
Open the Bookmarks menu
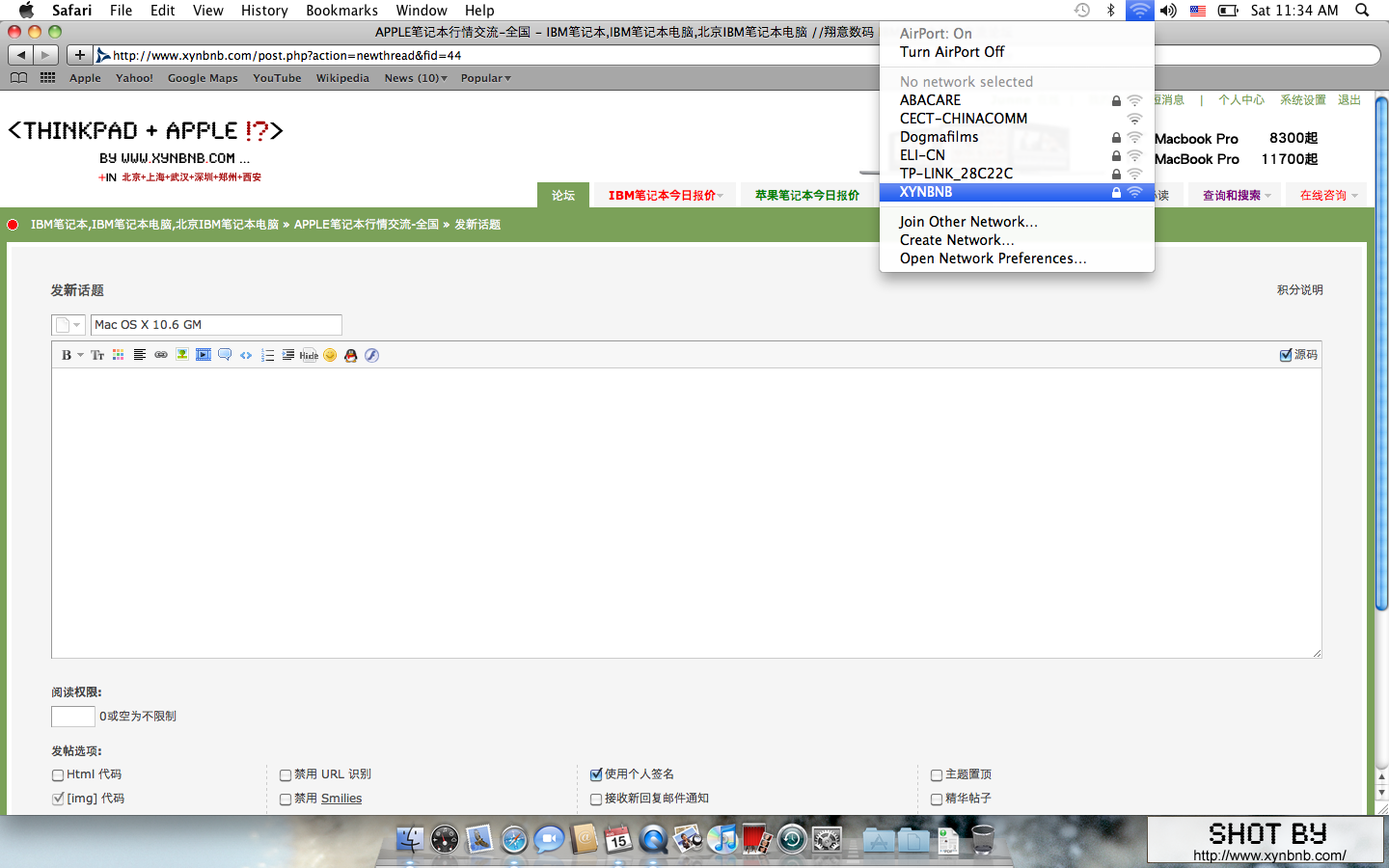coord(341,10)
